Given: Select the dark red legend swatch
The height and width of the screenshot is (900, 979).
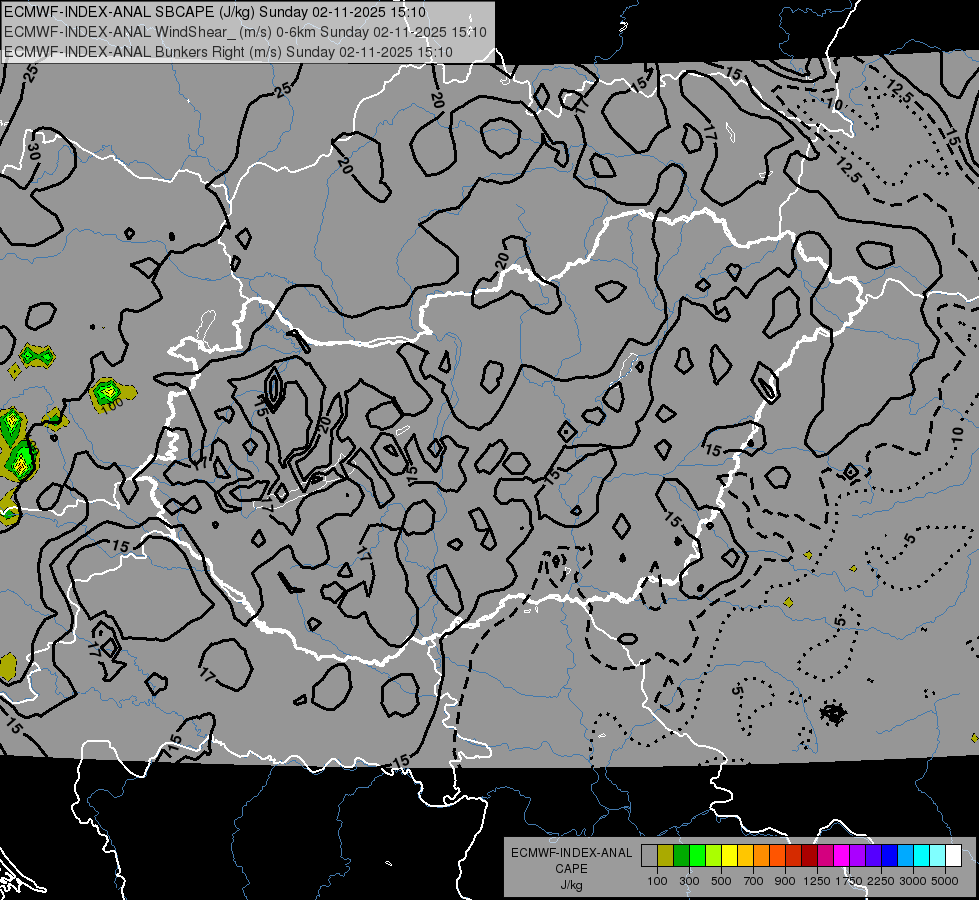Looking at the screenshot, I should click(x=810, y=855).
